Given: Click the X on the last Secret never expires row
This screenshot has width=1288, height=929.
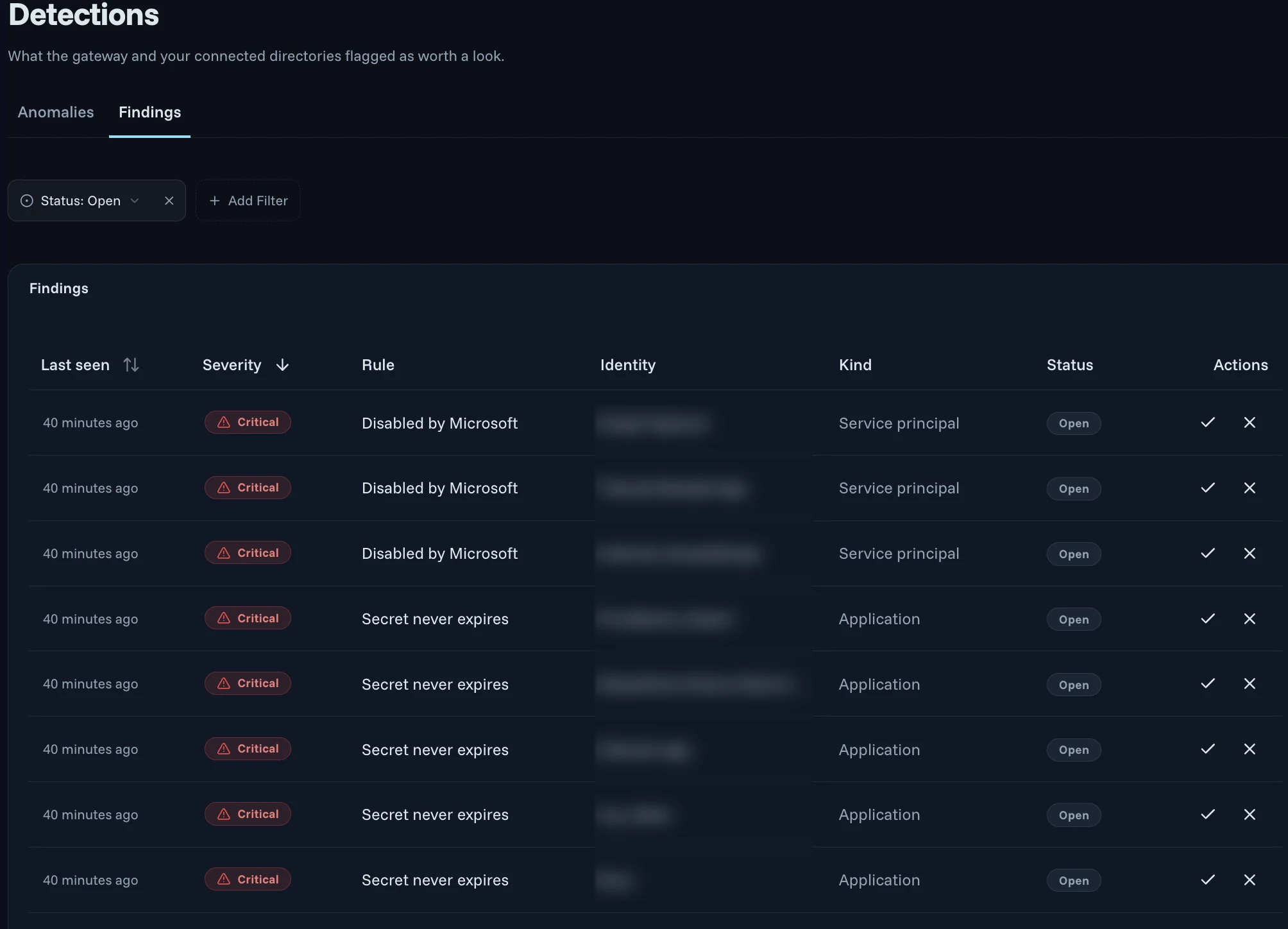Looking at the screenshot, I should (1250, 880).
